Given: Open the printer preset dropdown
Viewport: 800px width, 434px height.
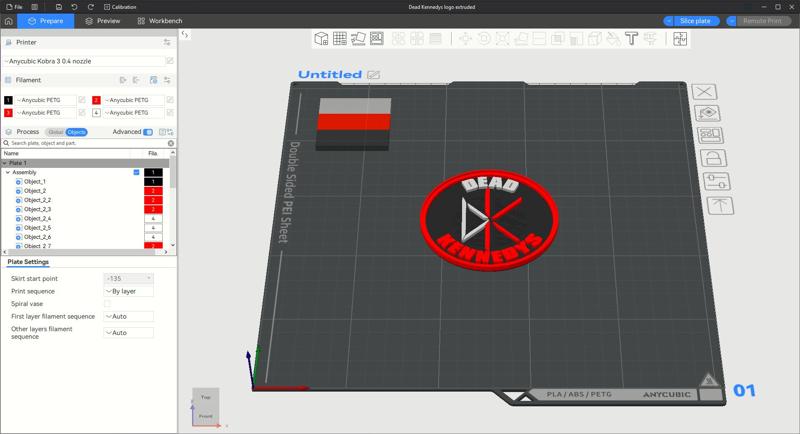Looking at the screenshot, I should pyautogui.click(x=84, y=61).
